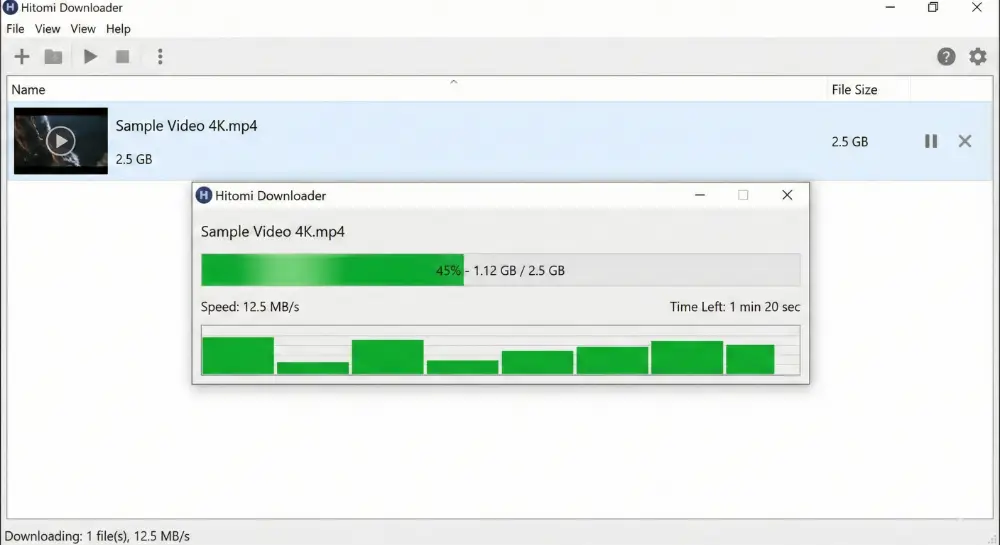Start downloads with the toolbar play icon
Image resolution: width=1000 pixels, height=545 pixels.
pos(91,57)
